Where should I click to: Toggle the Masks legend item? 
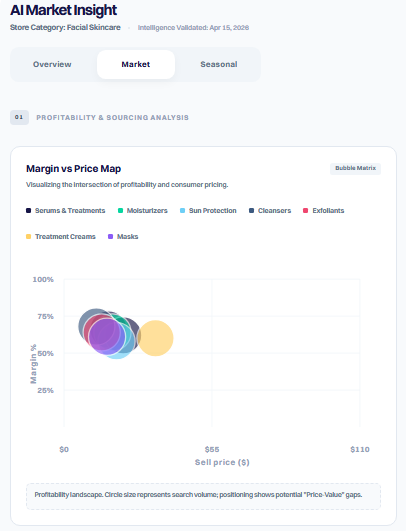[x=123, y=236]
